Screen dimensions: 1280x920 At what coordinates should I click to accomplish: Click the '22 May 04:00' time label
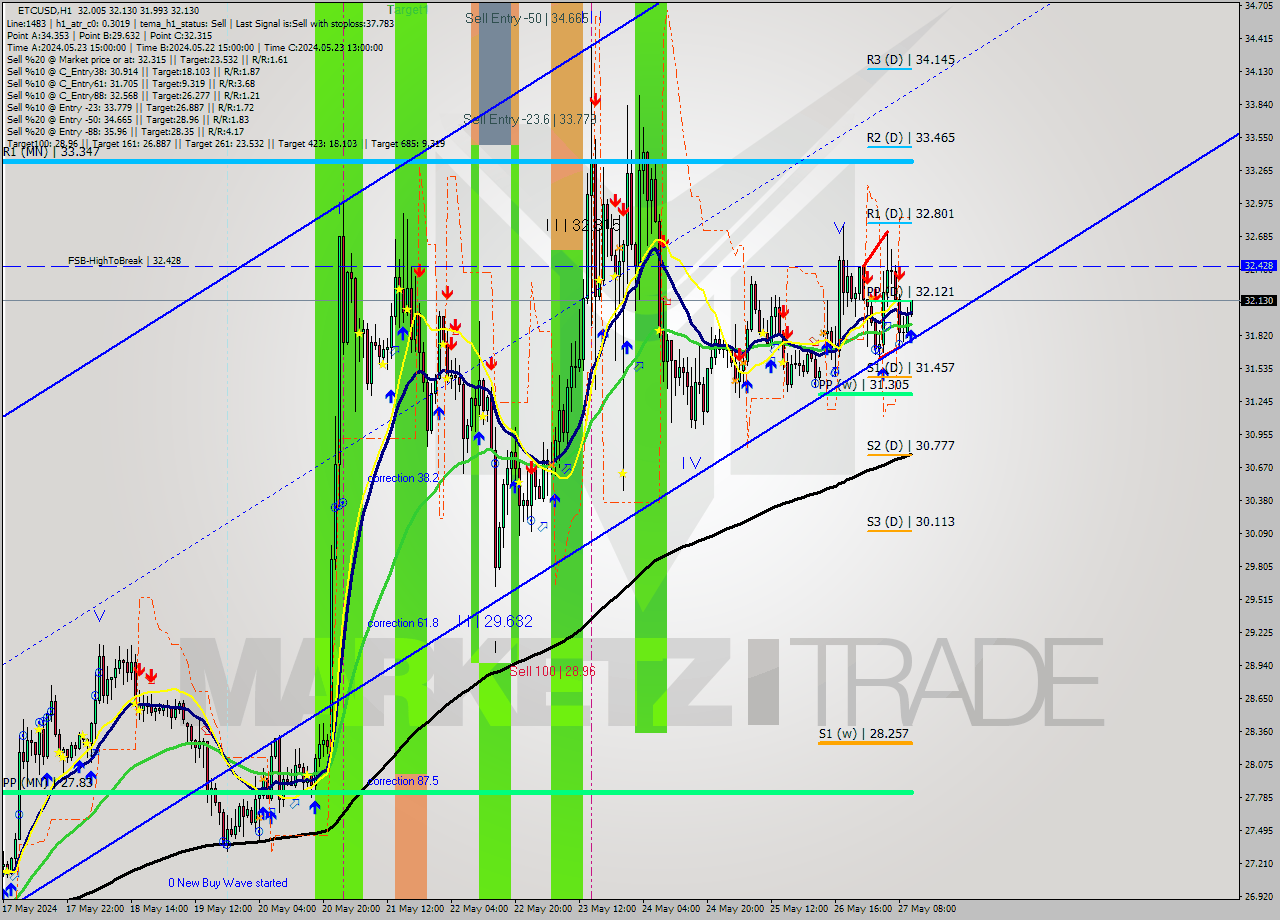tap(479, 909)
